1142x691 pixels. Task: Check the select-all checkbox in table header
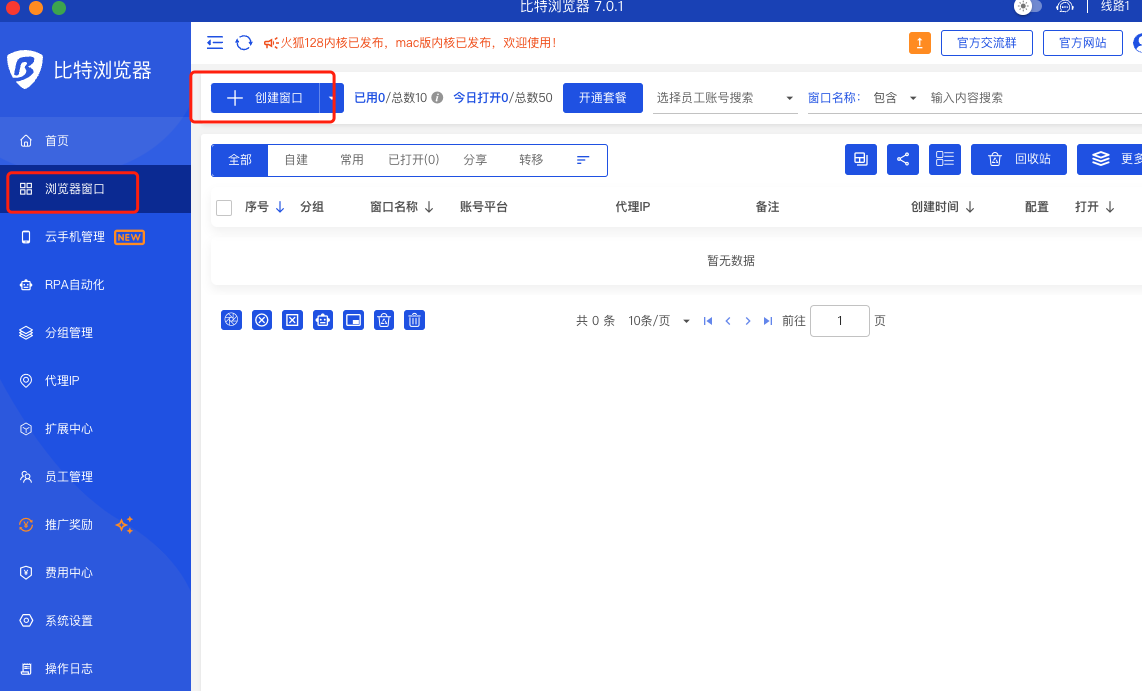click(x=224, y=208)
